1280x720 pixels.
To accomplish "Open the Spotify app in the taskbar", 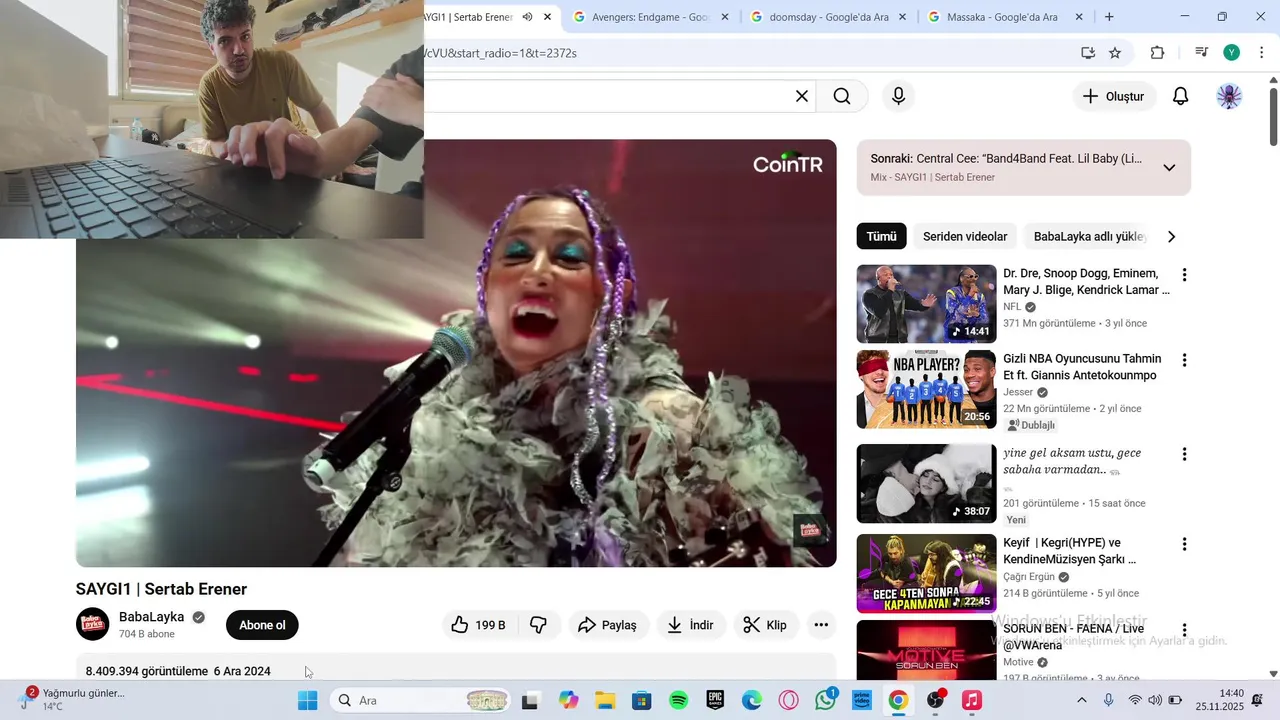I will (678, 701).
